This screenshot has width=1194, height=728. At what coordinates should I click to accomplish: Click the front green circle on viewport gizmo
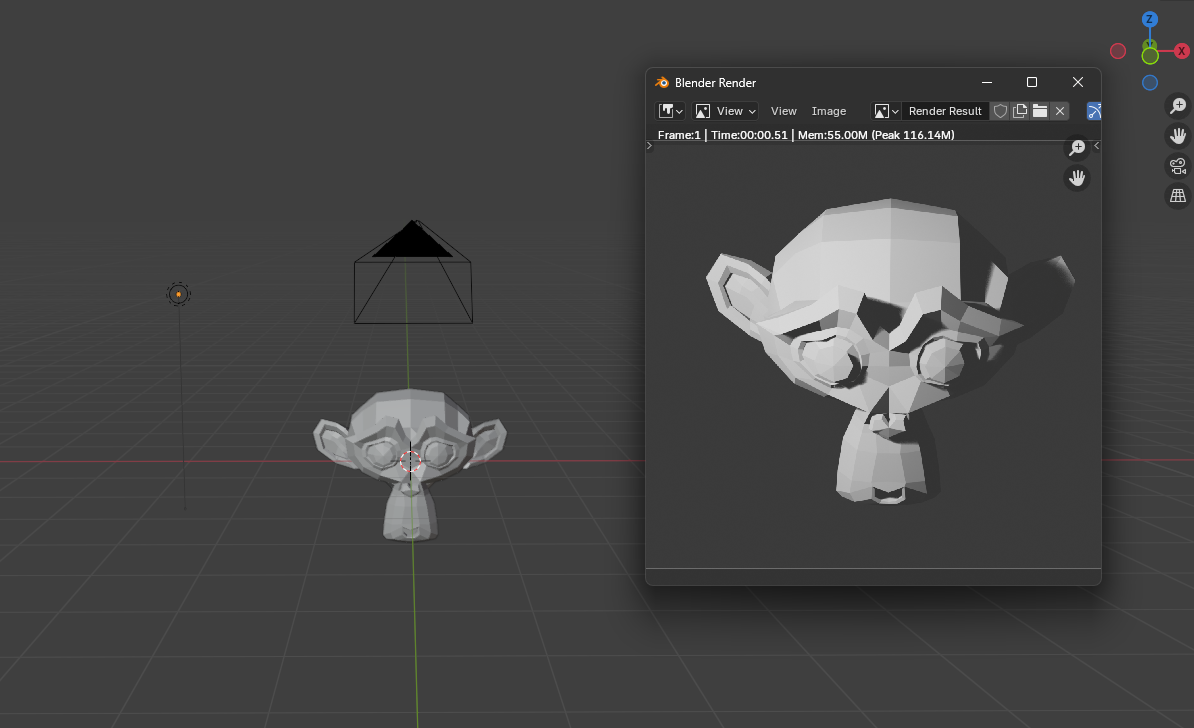[x=1150, y=55]
